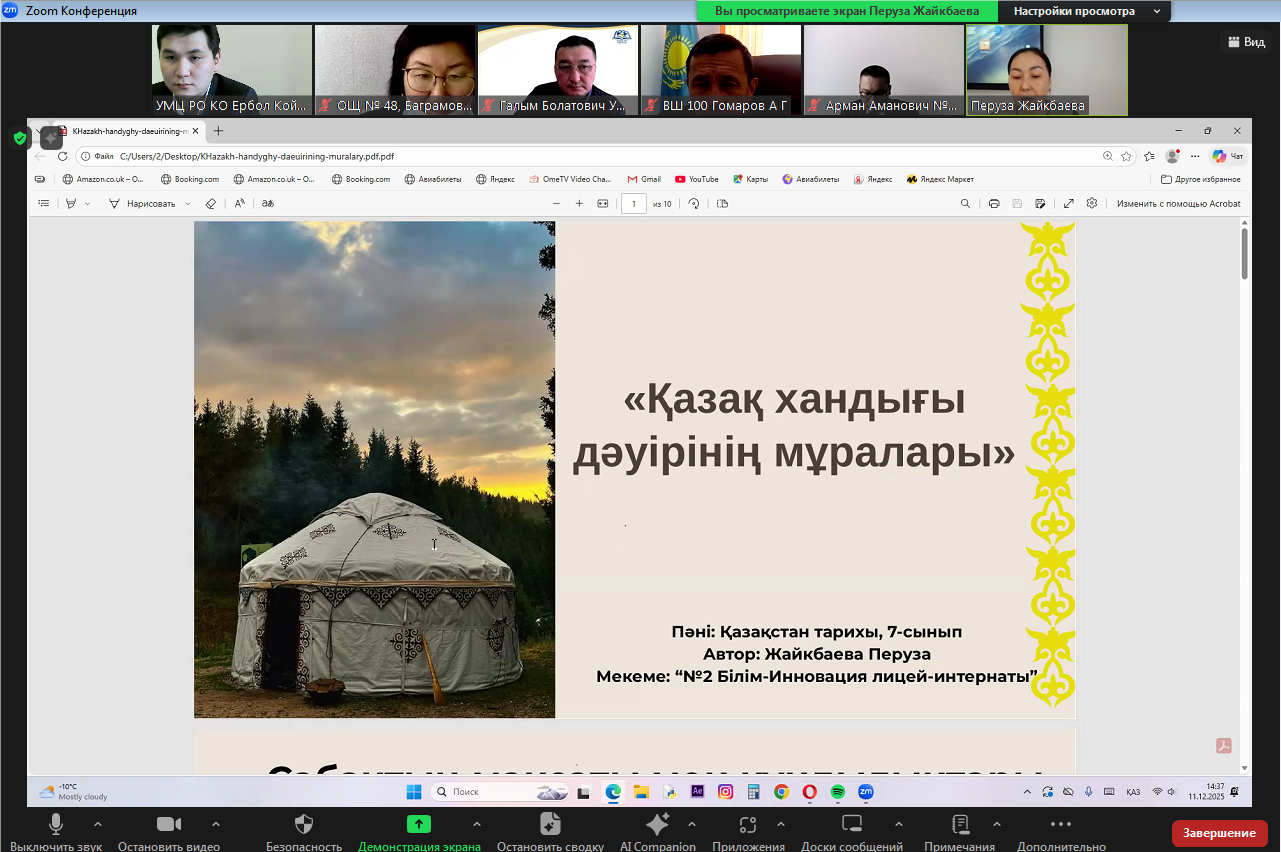Viewport: 1281px width, 852px height.
Task: Toggle fit-to-width page mode
Action: (601, 203)
